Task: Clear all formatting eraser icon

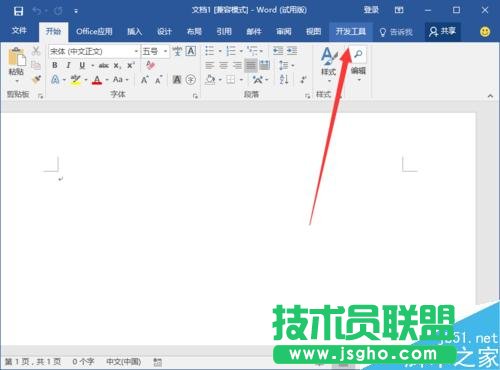Action: [x=150, y=65]
